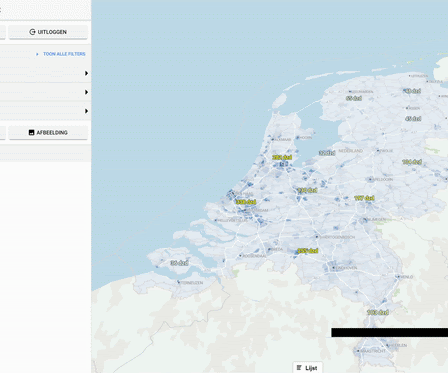Image resolution: width=448 pixels, height=373 pixels.
Task: Click the small triangle before TOON ALLE FILTERS
Action: (x=37, y=54)
